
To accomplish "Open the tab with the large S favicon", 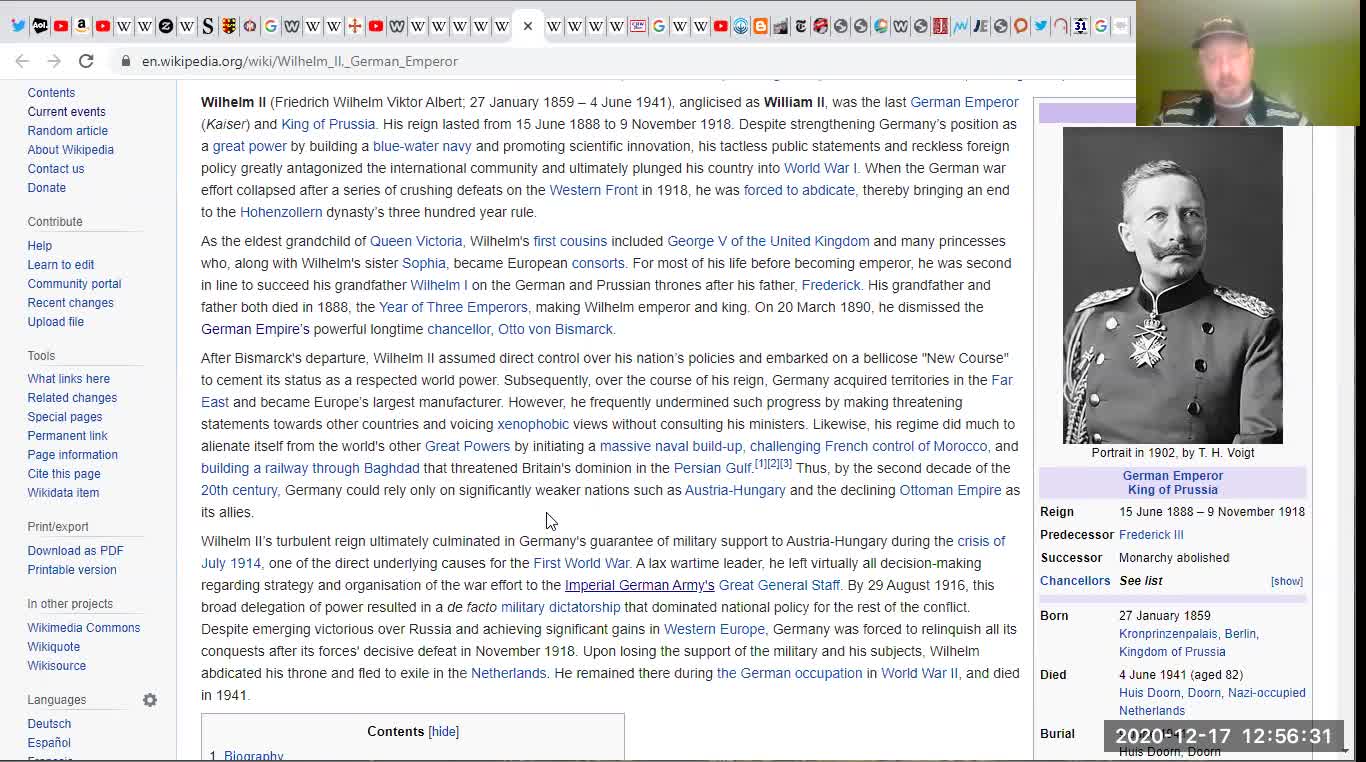I will pos(208,26).
